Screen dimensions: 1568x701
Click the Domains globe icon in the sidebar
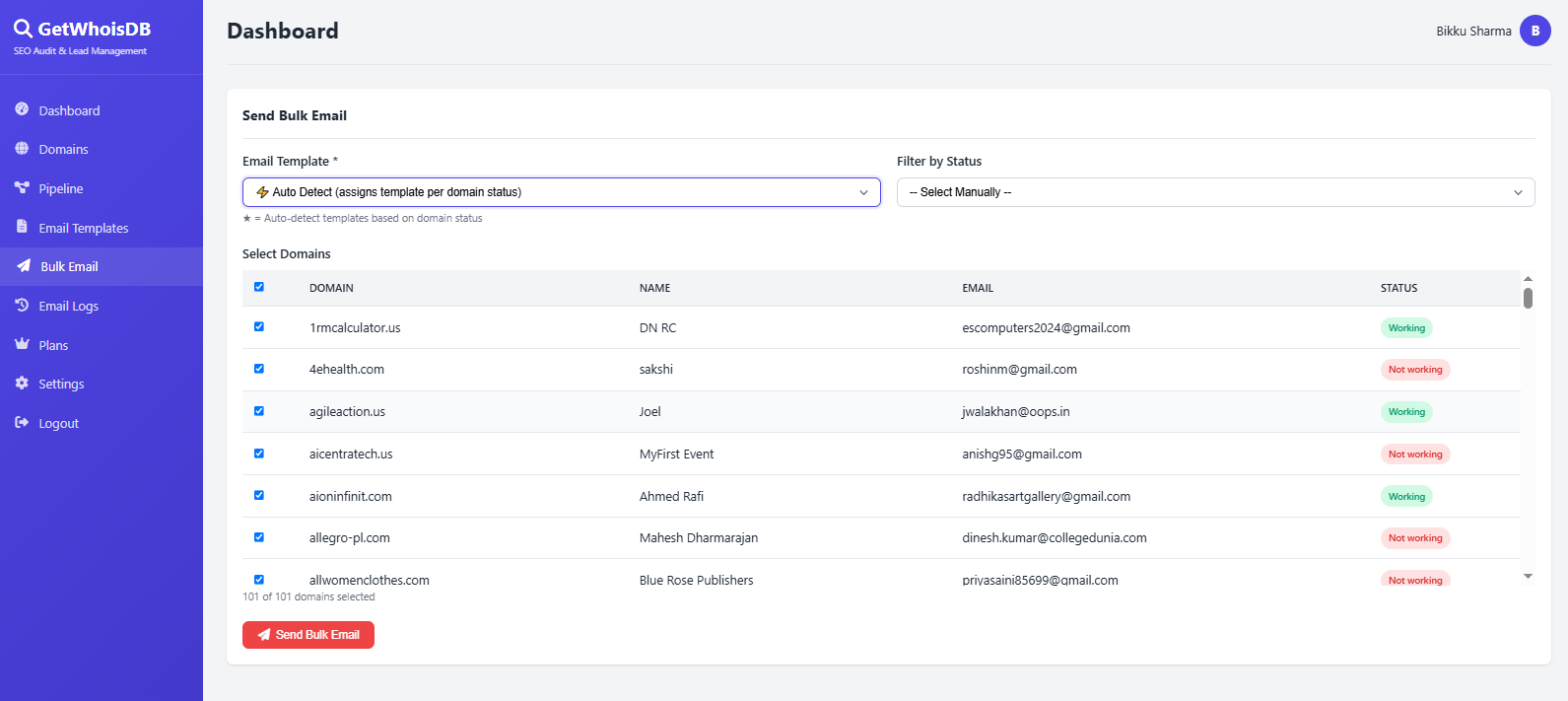[x=22, y=149]
